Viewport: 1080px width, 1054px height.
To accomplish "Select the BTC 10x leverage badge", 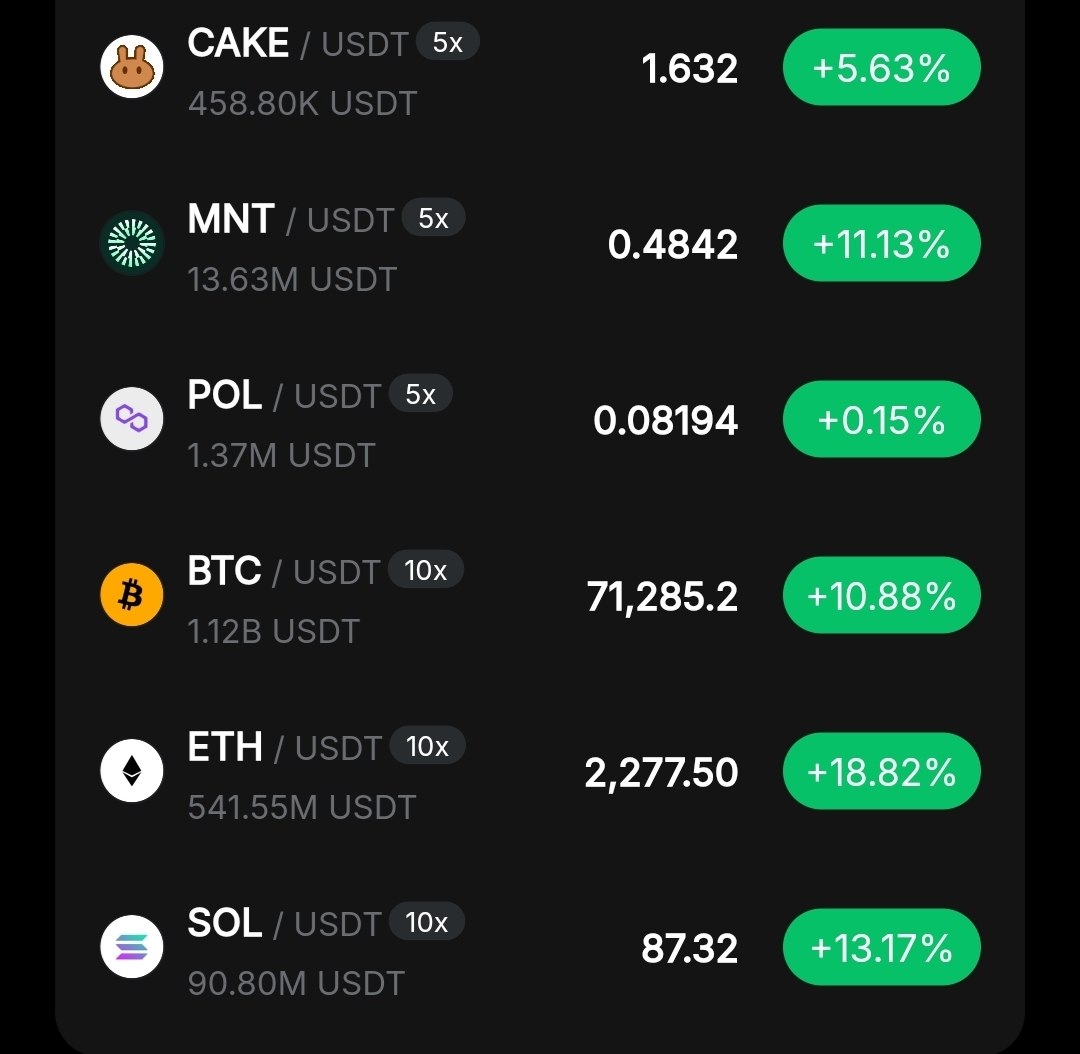I will coord(426,570).
